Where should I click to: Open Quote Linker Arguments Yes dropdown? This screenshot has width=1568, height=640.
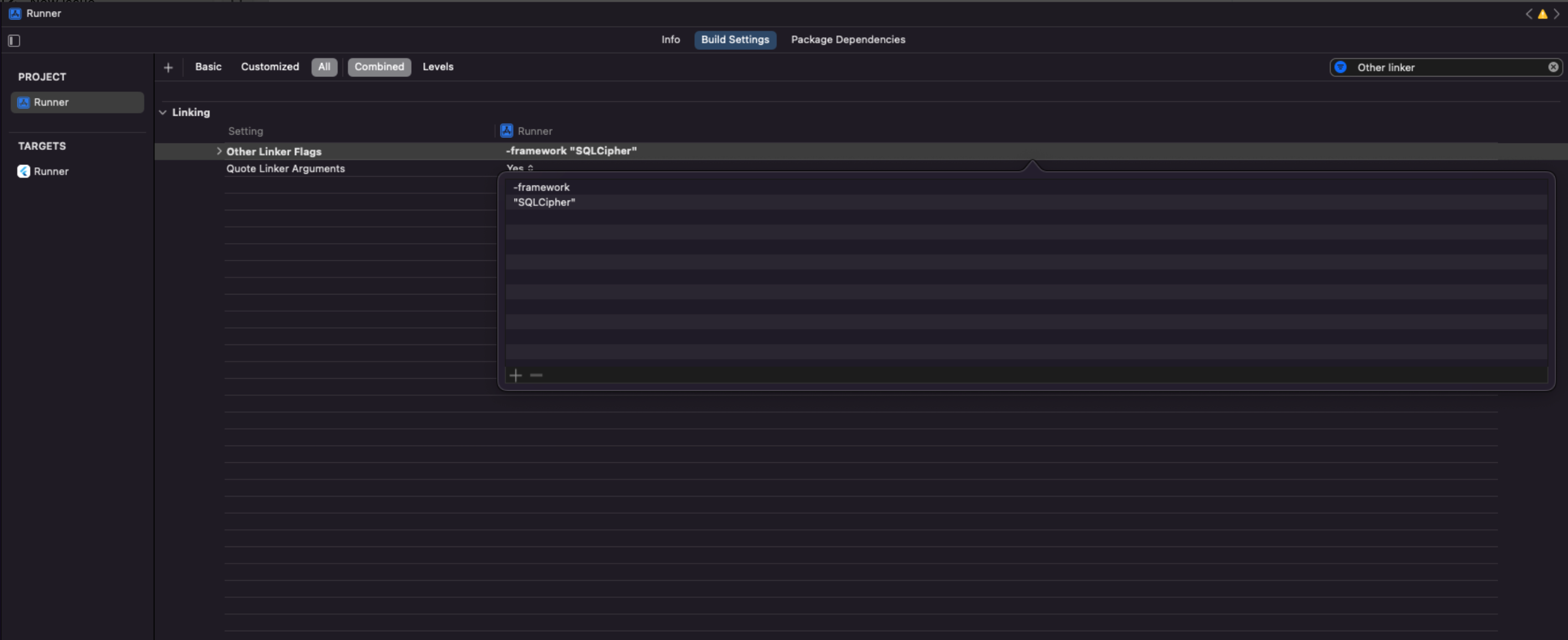click(x=520, y=168)
